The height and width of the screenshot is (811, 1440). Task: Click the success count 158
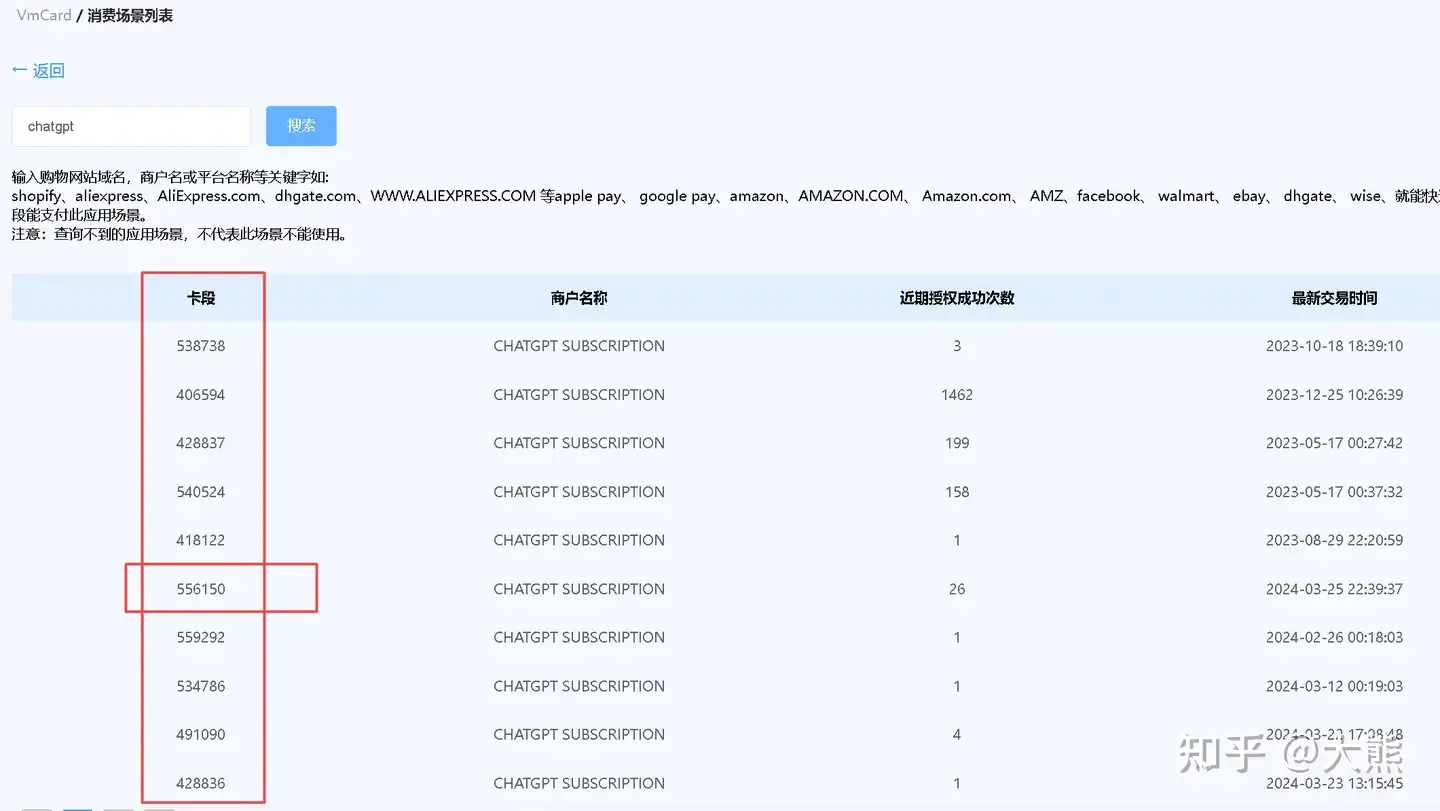[x=957, y=492]
